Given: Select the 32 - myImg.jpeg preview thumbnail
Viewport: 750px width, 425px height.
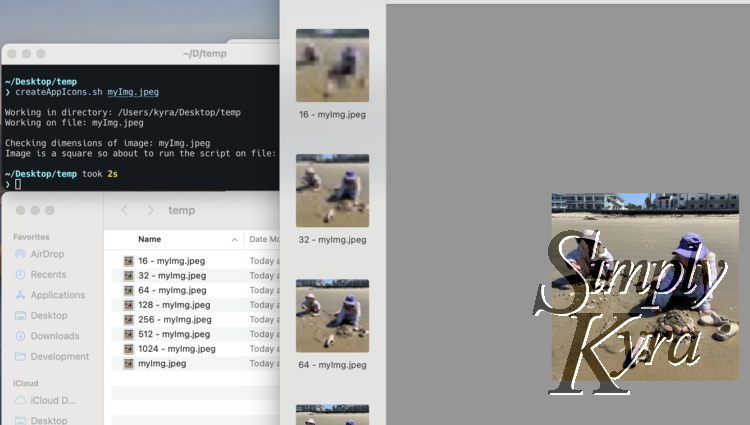Looking at the screenshot, I should pyautogui.click(x=332, y=191).
